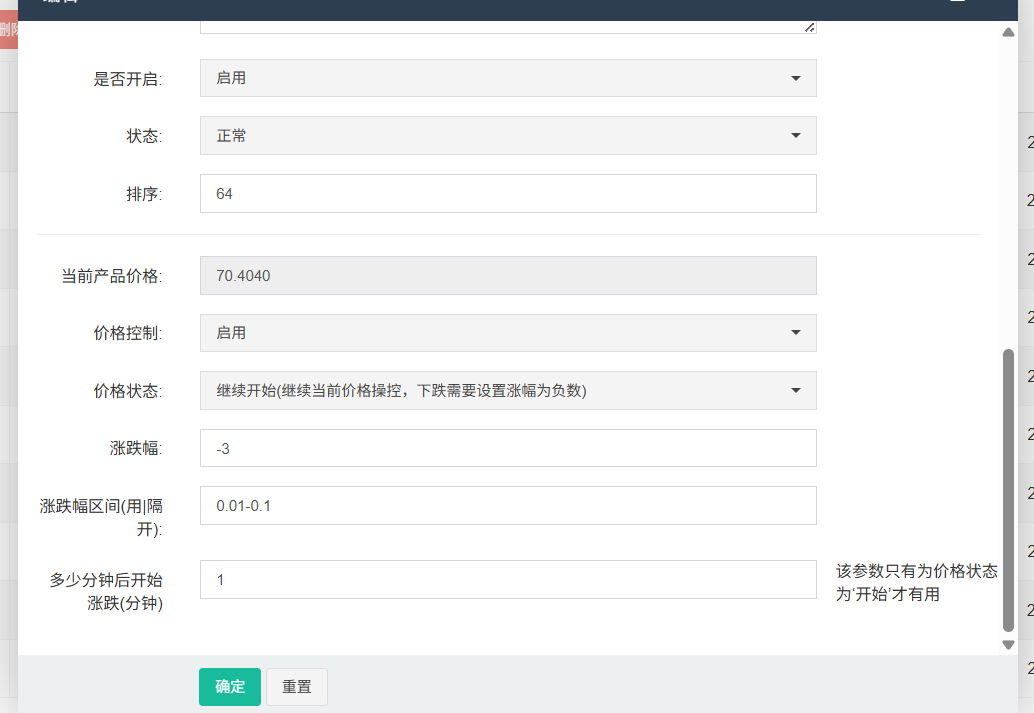Click inside the textarea at top of form

pyautogui.click(x=500, y=27)
